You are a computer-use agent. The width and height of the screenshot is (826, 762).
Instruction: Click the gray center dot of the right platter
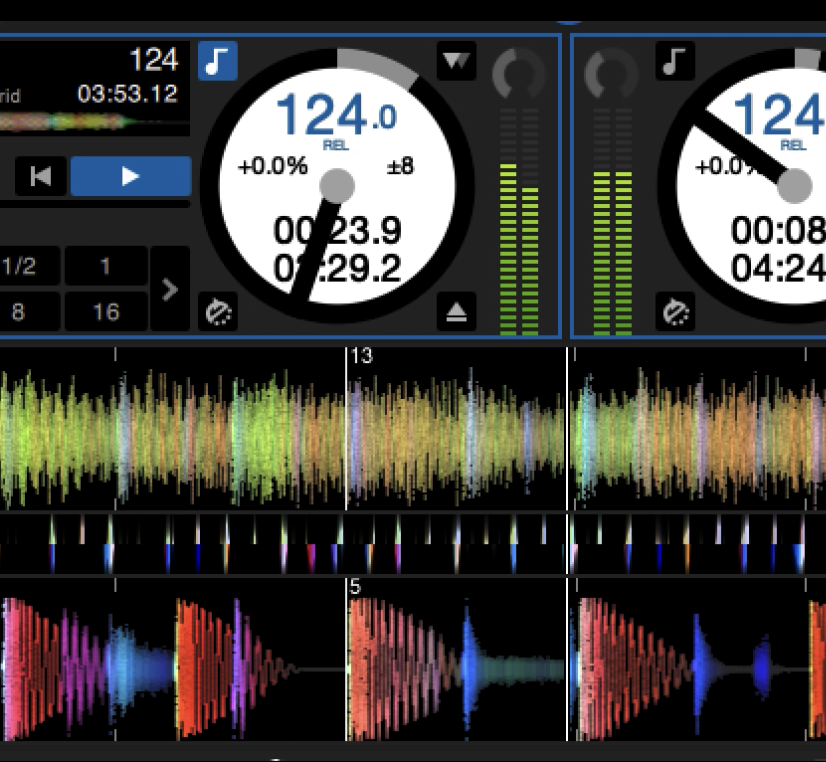click(x=794, y=186)
